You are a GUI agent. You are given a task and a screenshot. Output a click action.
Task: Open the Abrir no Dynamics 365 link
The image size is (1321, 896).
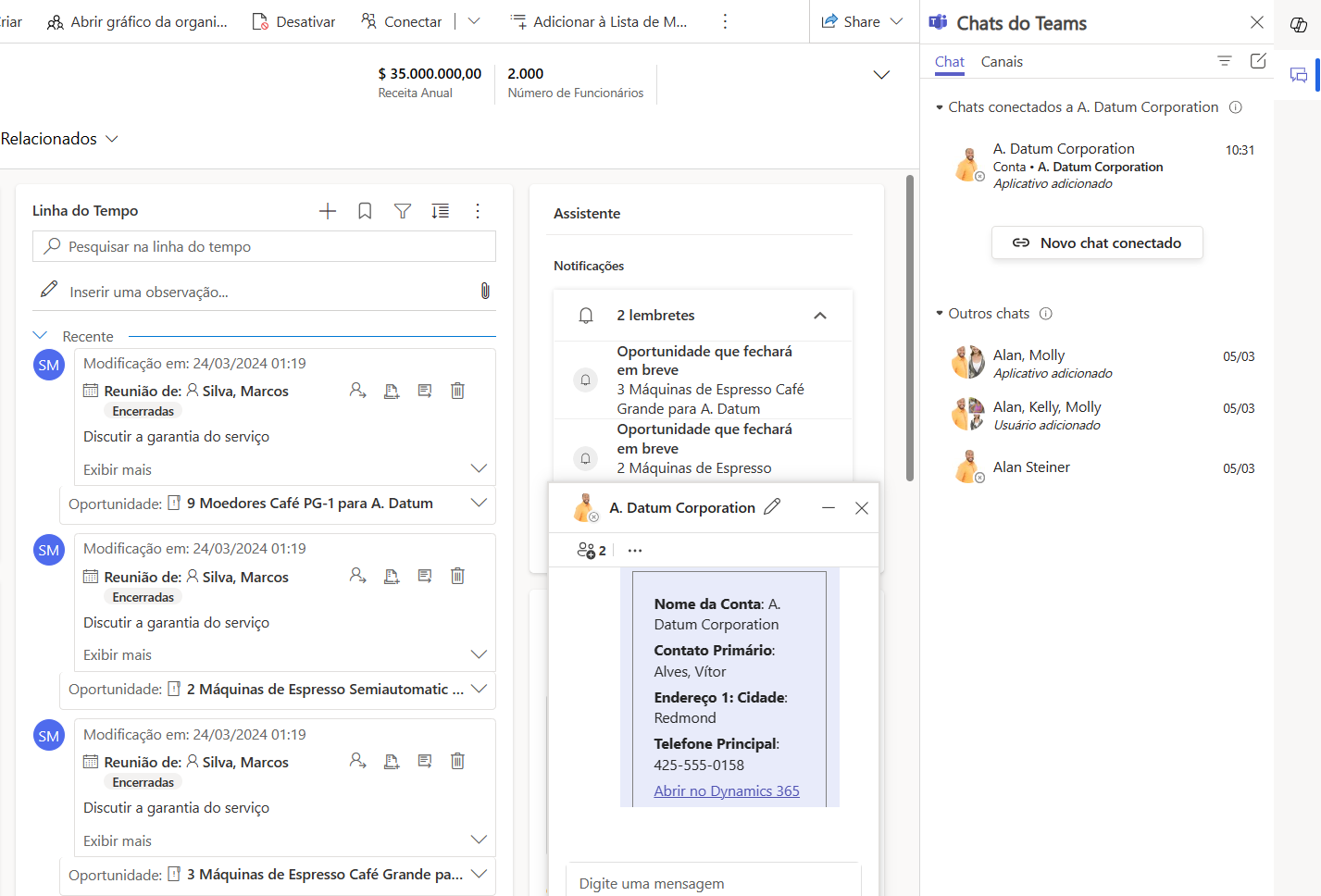(x=727, y=790)
